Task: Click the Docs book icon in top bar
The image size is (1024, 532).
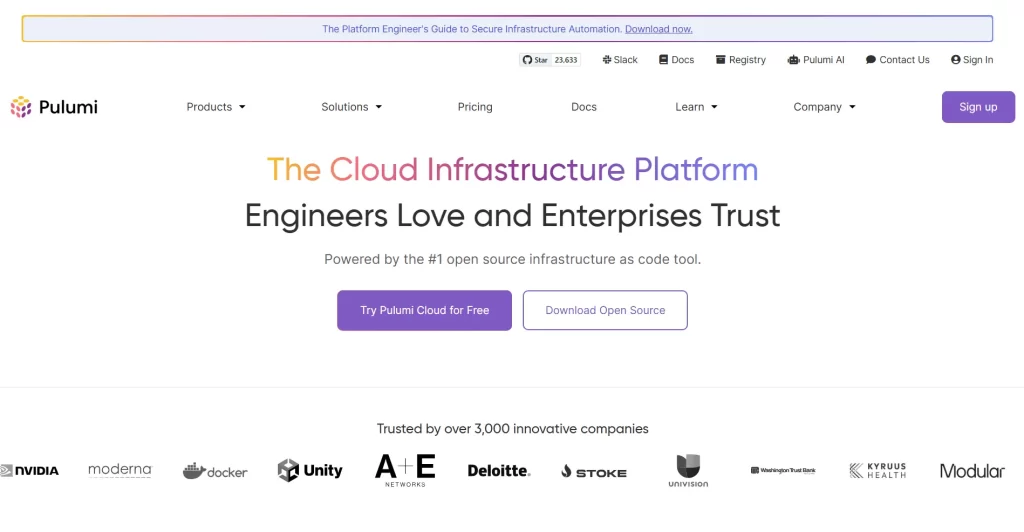Action: 664,59
